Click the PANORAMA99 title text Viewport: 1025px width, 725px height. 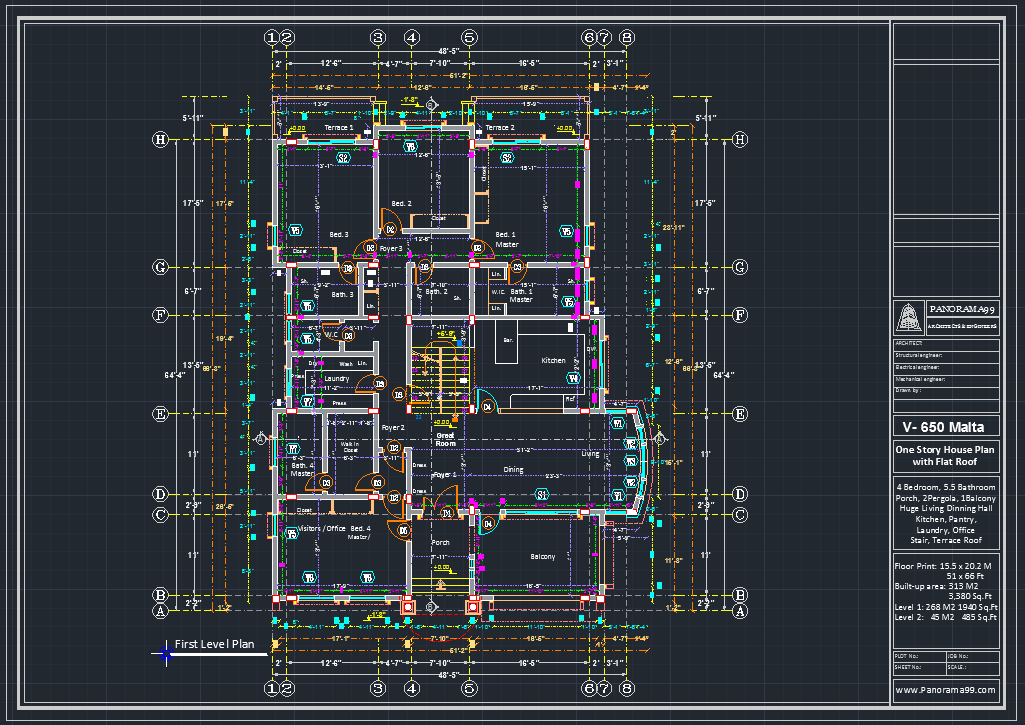(962, 309)
